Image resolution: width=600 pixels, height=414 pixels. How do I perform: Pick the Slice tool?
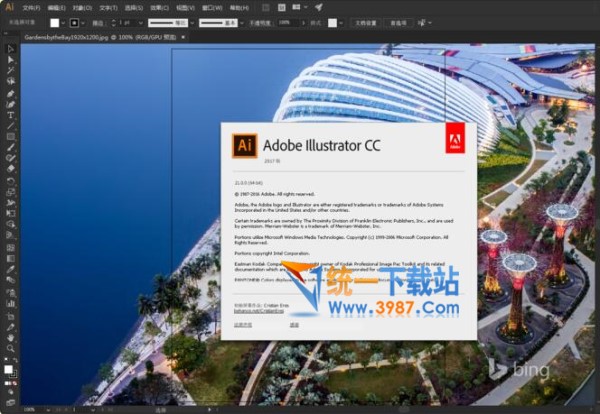10,328
